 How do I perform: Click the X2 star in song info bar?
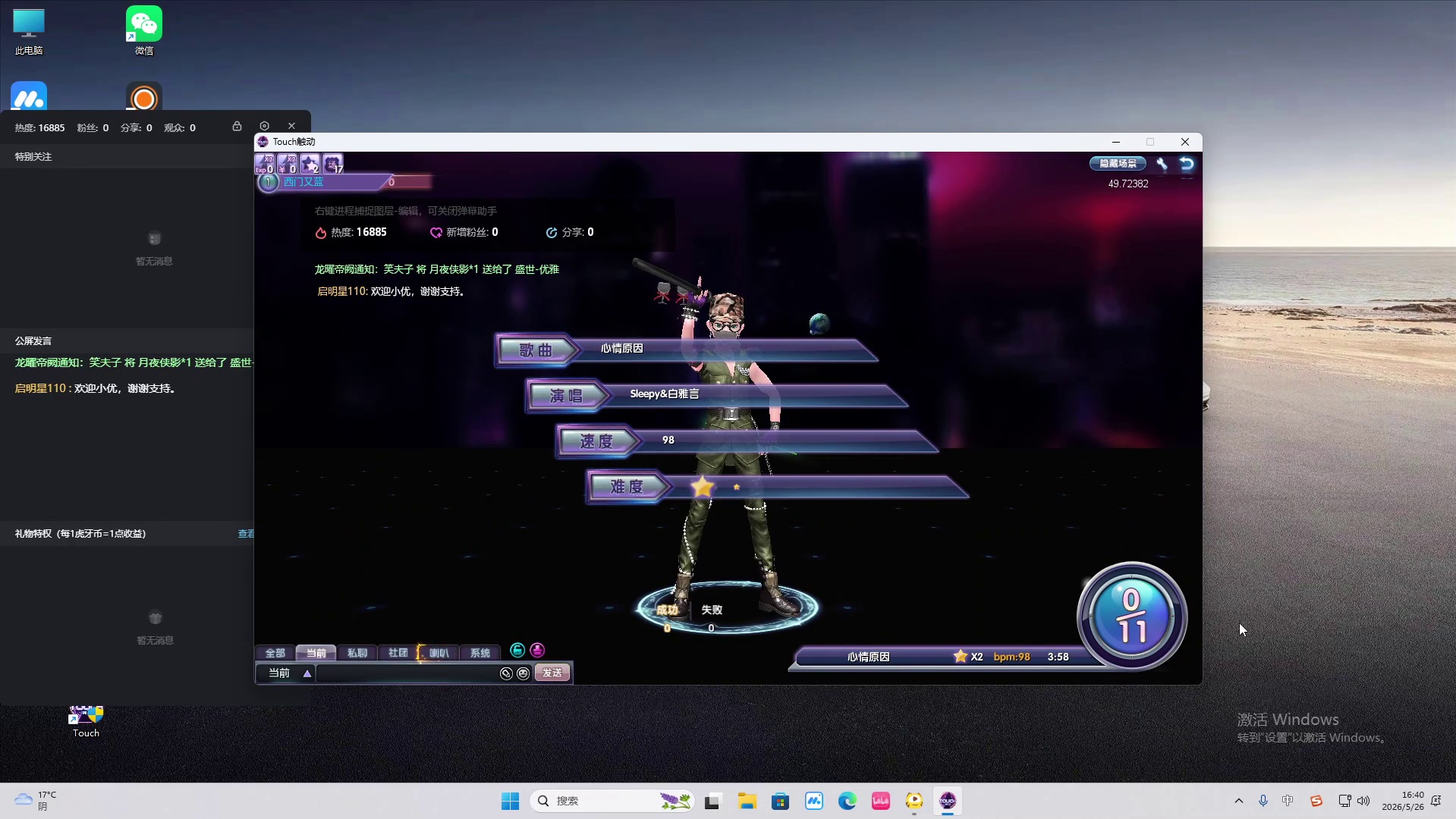pyautogui.click(x=961, y=657)
